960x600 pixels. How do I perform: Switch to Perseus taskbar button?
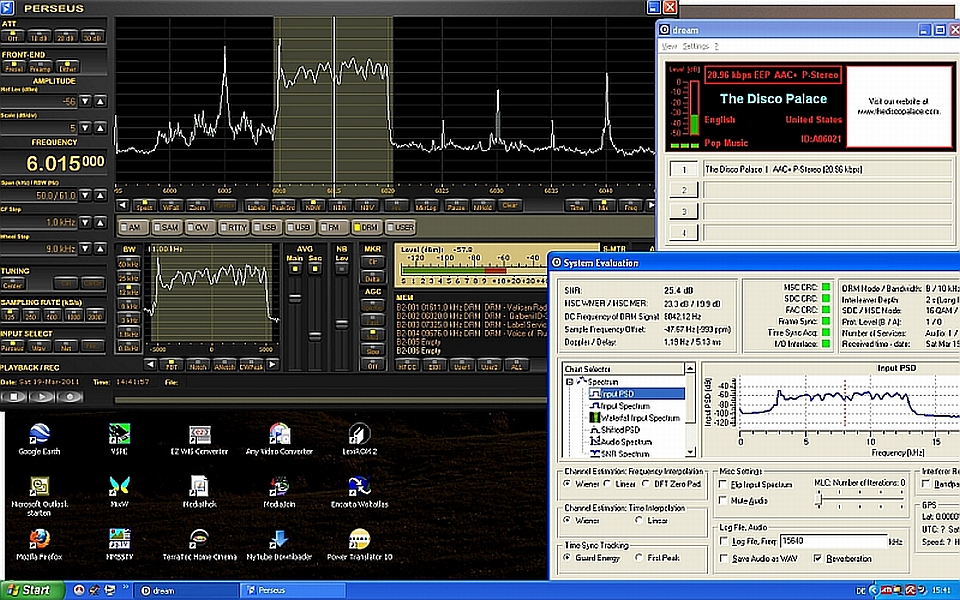[x=293, y=591]
